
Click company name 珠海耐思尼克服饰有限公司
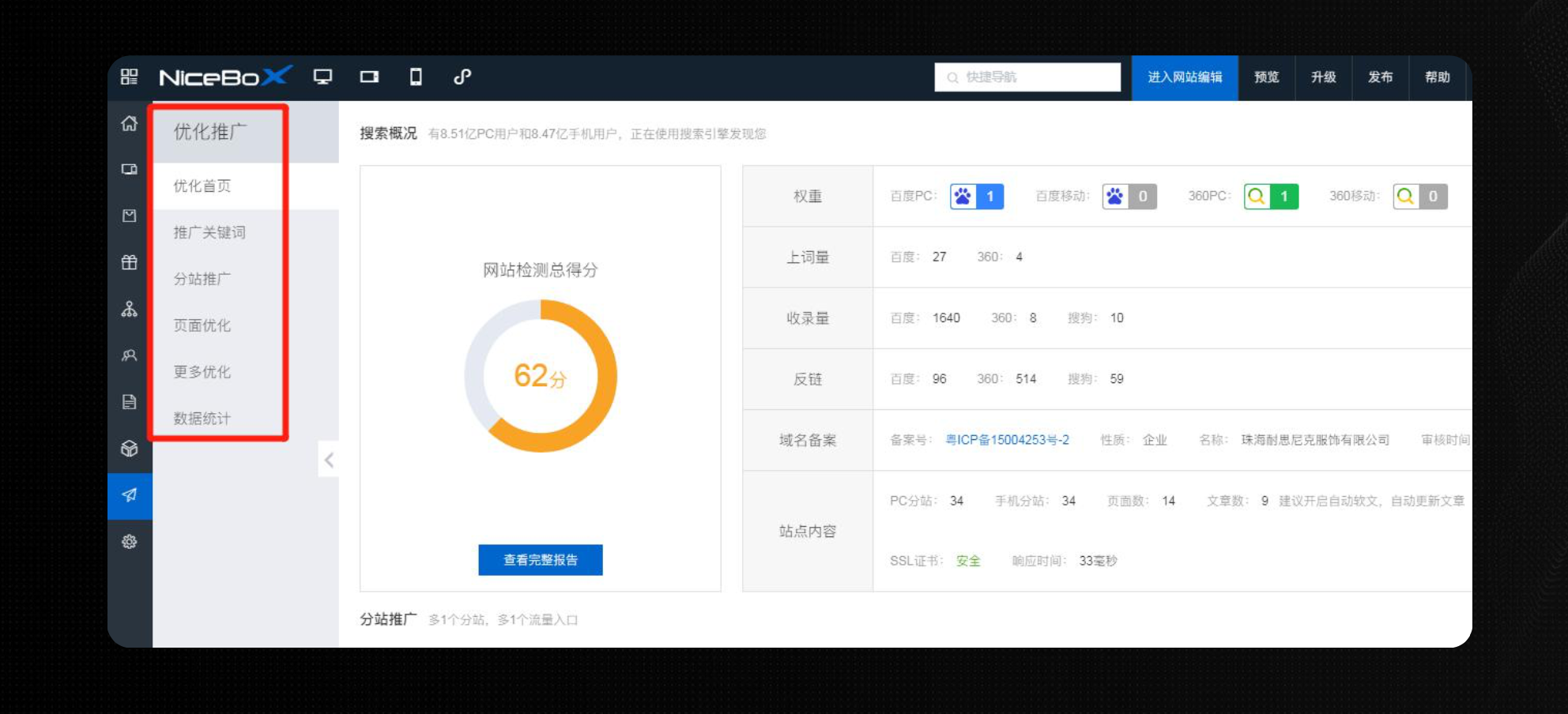point(1315,440)
